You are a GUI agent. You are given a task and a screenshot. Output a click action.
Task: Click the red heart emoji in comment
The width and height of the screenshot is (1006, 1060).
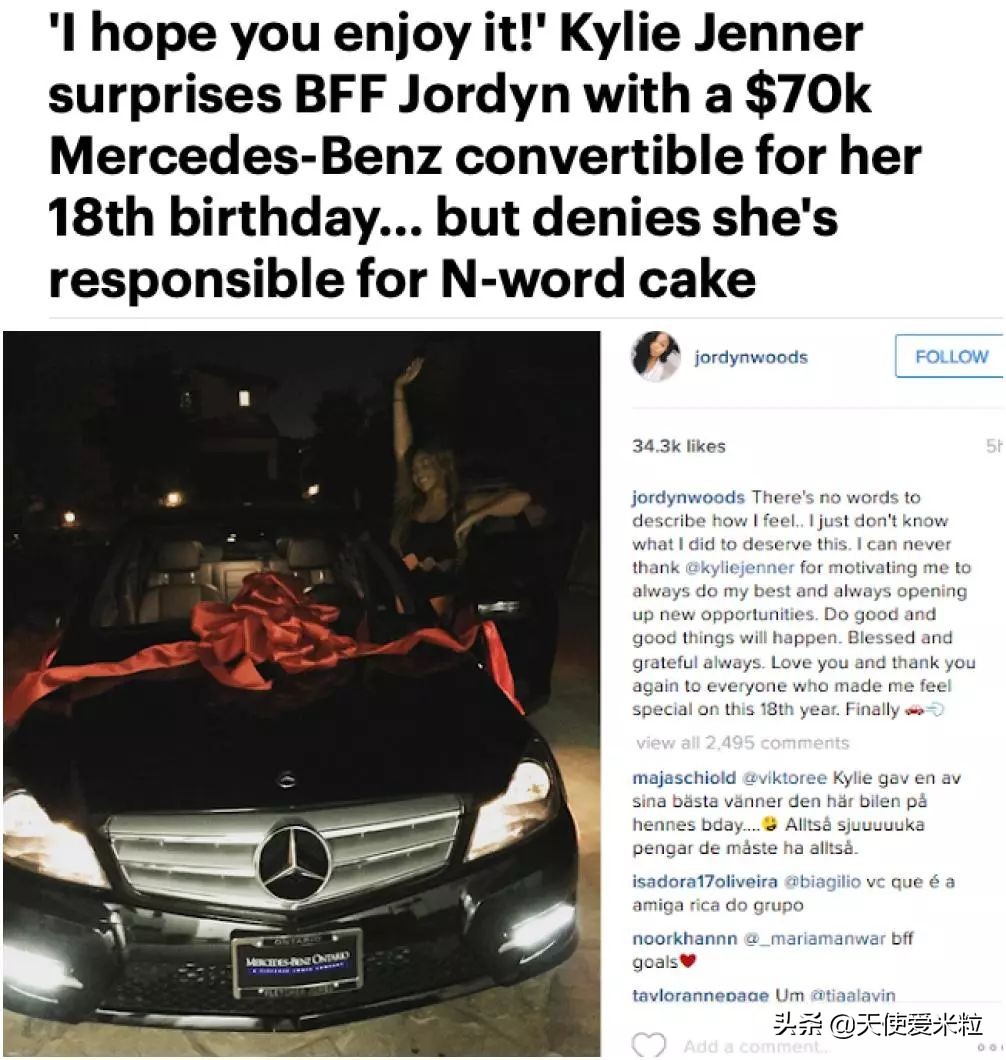click(x=688, y=961)
